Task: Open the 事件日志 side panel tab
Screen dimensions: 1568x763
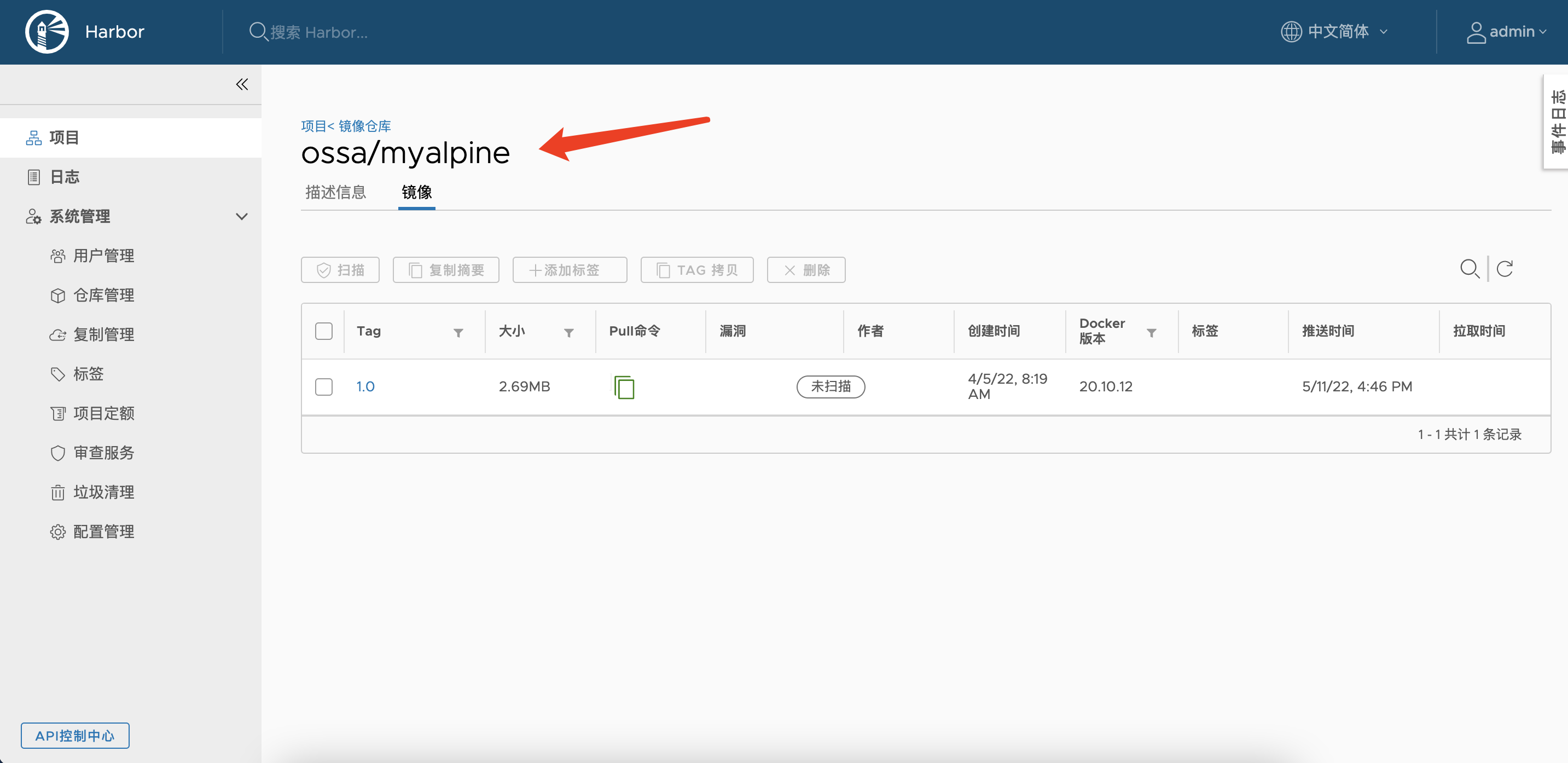Action: coord(1557,121)
